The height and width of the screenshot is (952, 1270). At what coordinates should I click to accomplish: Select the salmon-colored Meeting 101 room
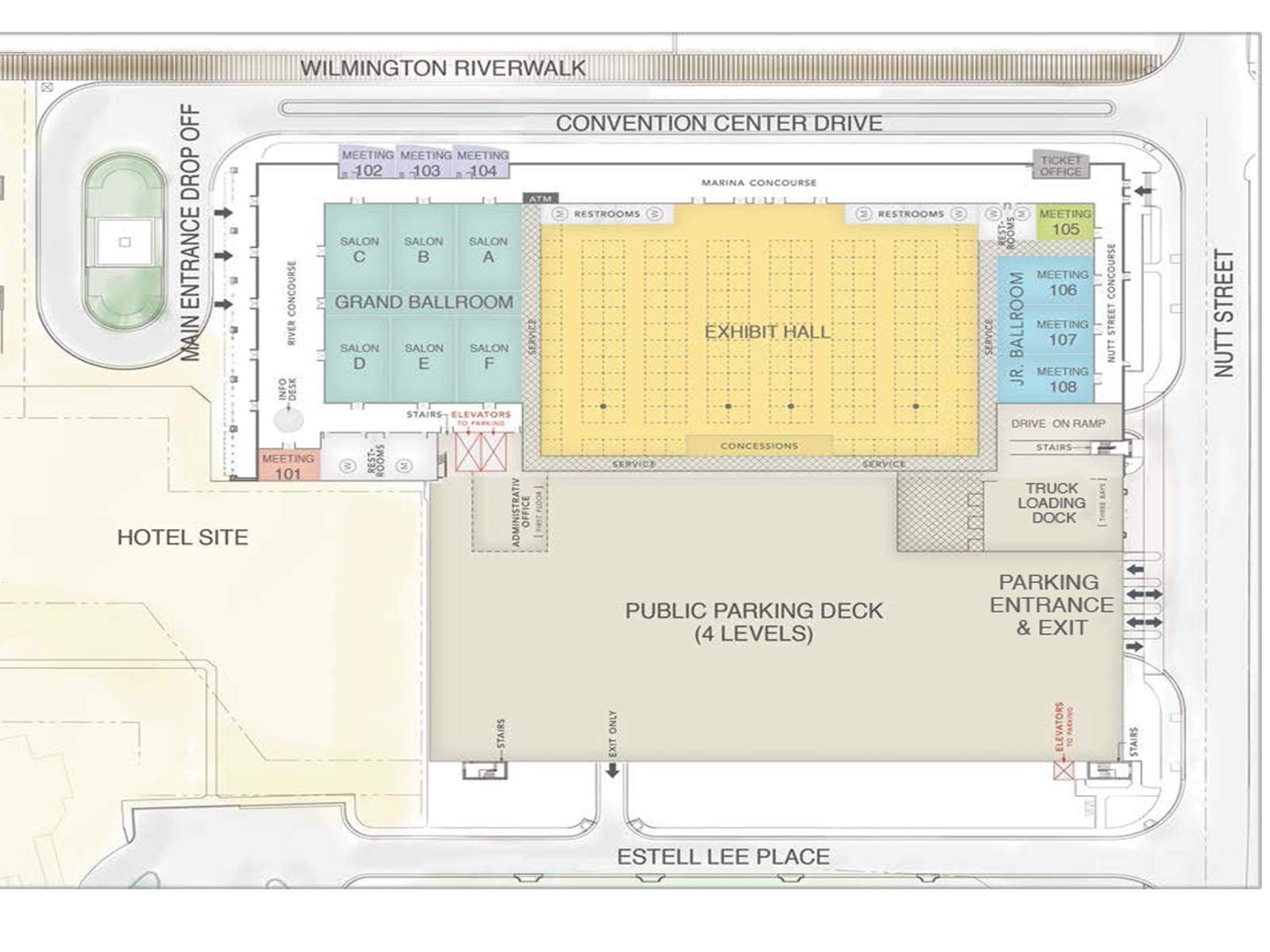(288, 466)
